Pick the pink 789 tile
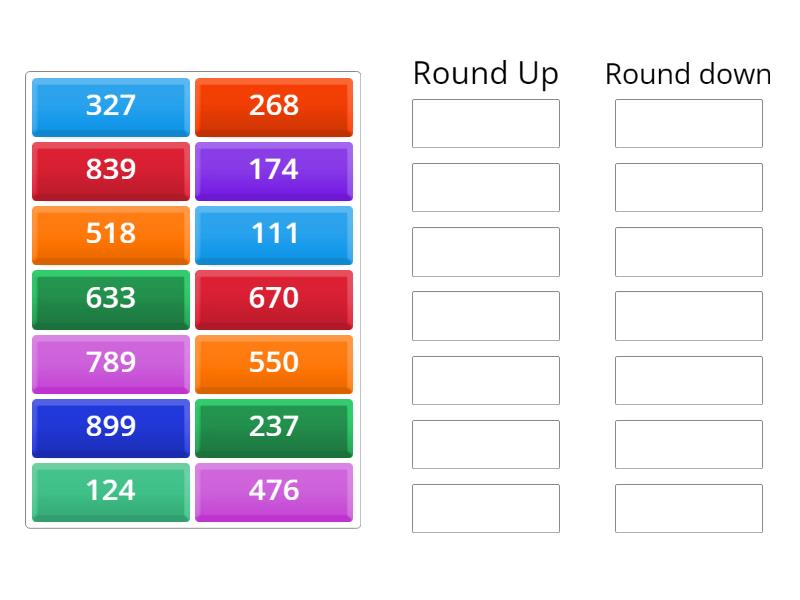 111,362
